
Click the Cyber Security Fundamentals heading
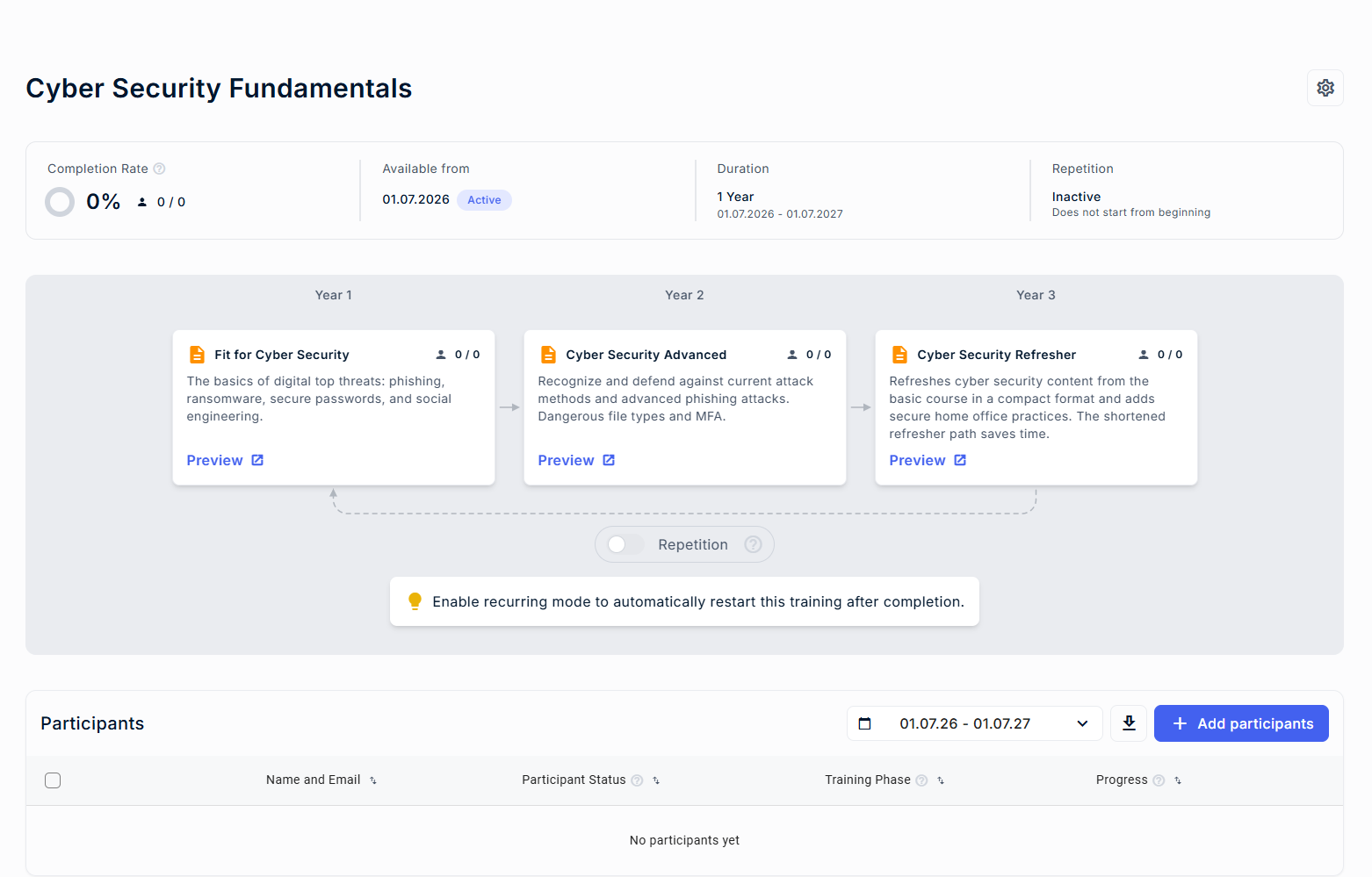pyautogui.click(x=219, y=88)
